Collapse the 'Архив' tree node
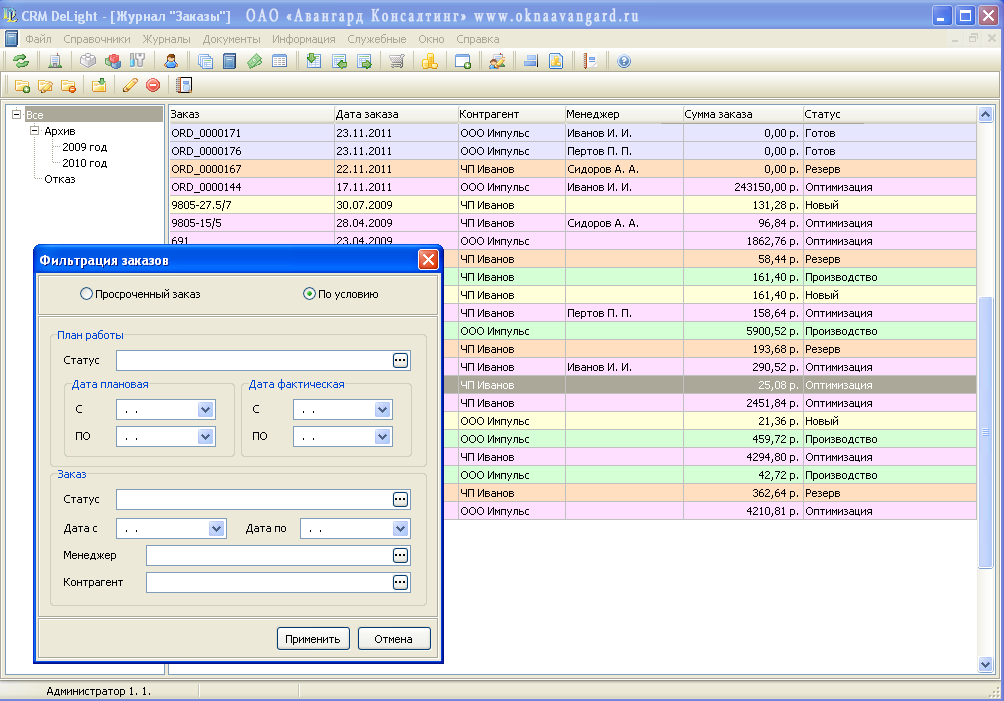This screenshot has height=701, width=1004. click(x=34, y=131)
